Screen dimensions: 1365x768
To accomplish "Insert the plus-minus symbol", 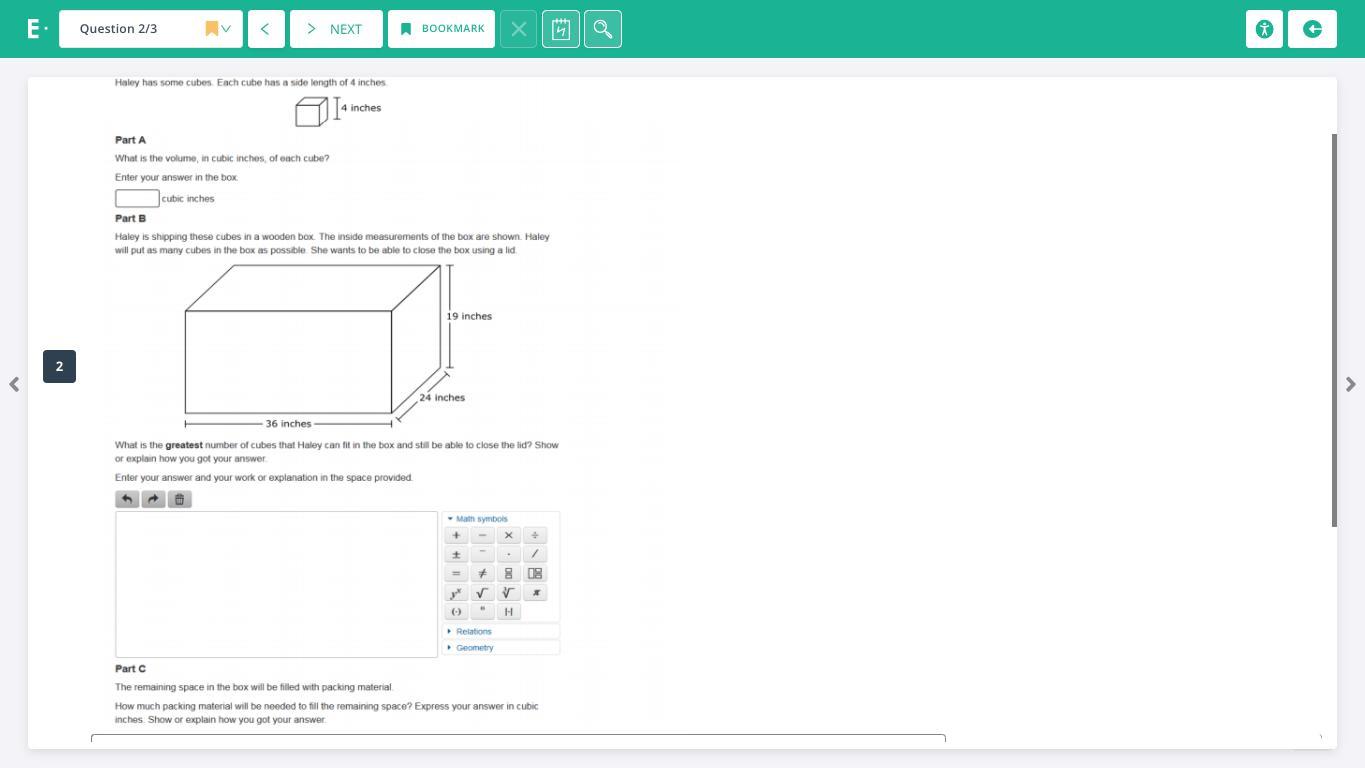I will tap(456, 554).
